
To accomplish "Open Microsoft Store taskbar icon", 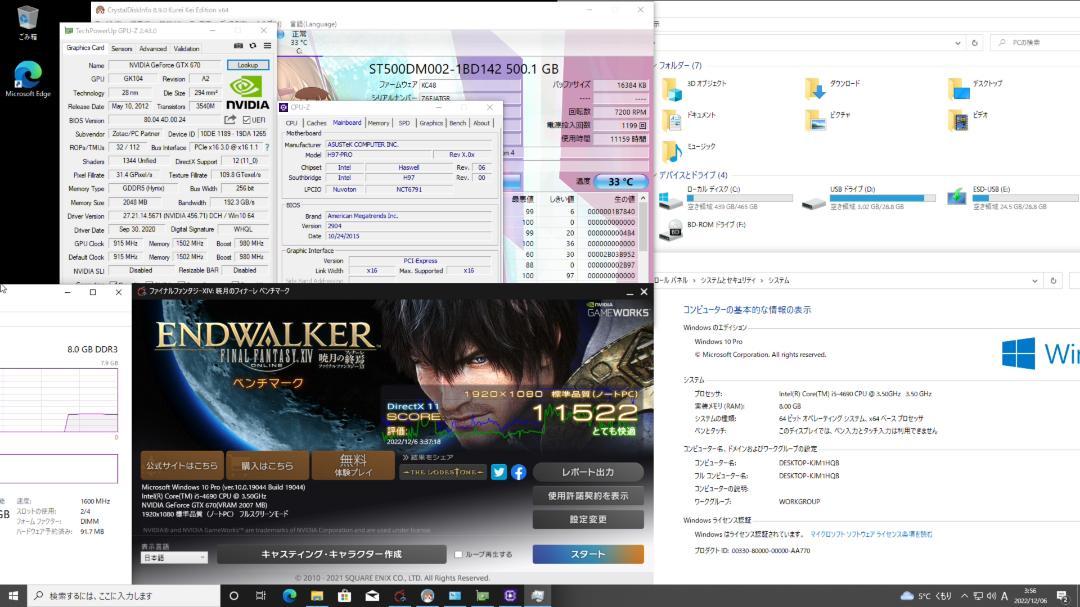I will [x=344, y=595].
